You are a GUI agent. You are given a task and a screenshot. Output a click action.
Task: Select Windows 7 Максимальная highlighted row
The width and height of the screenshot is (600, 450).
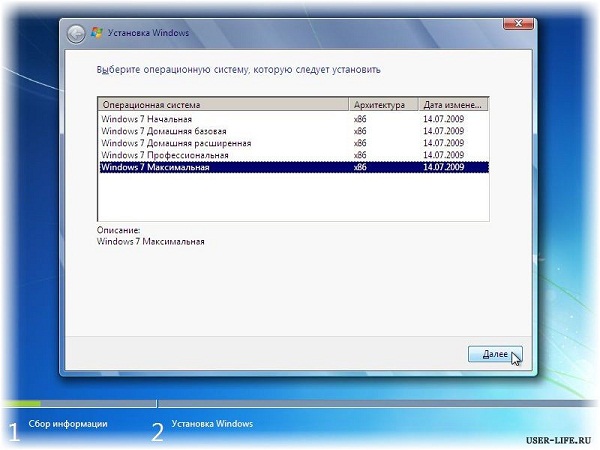tap(294, 167)
